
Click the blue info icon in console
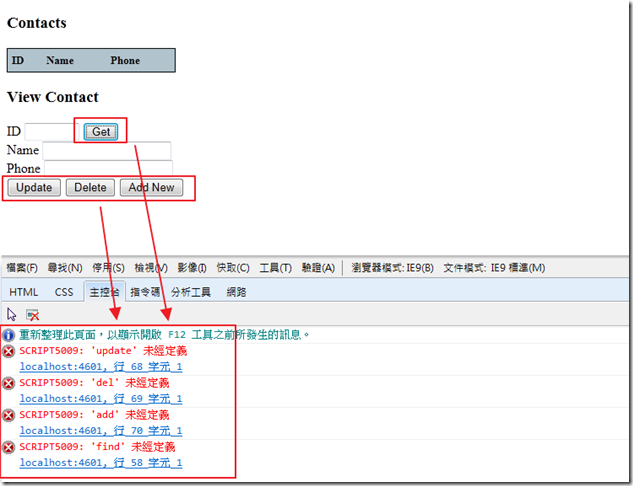tap(8, 335)
